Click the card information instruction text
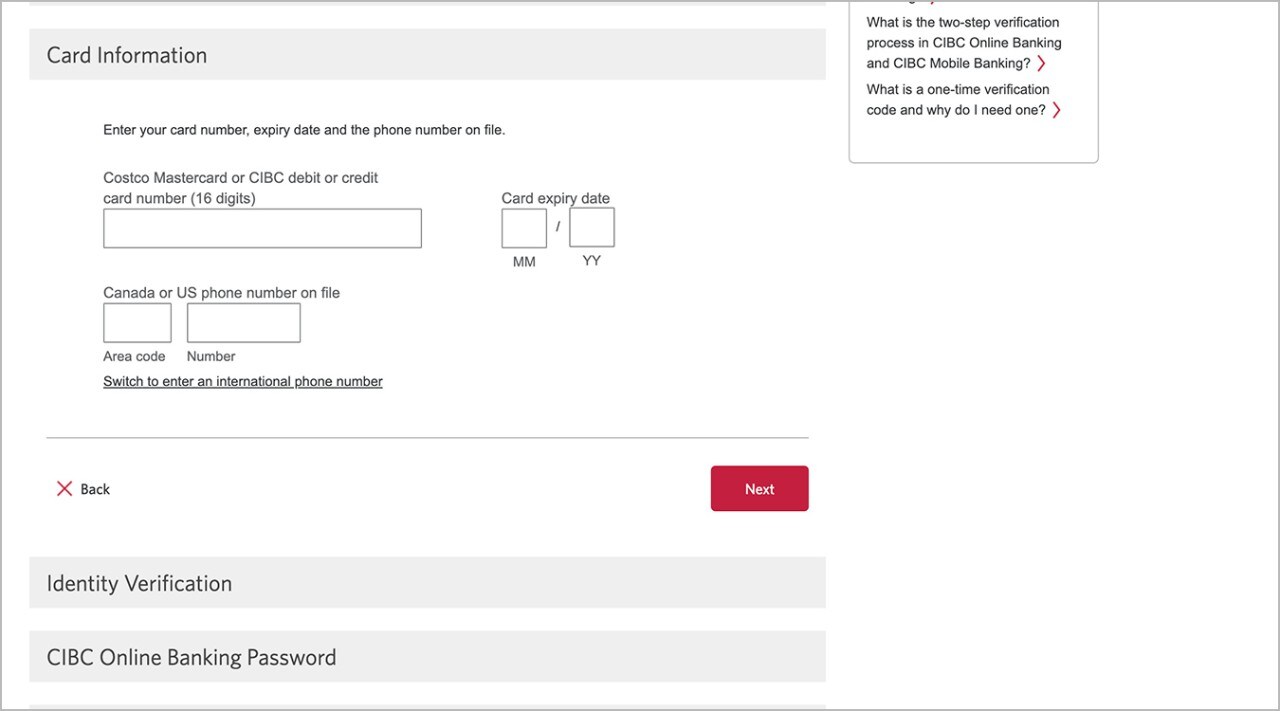The height and width of the screenshot is (711, 1280). pyautogui.click(x=304, y=130)
